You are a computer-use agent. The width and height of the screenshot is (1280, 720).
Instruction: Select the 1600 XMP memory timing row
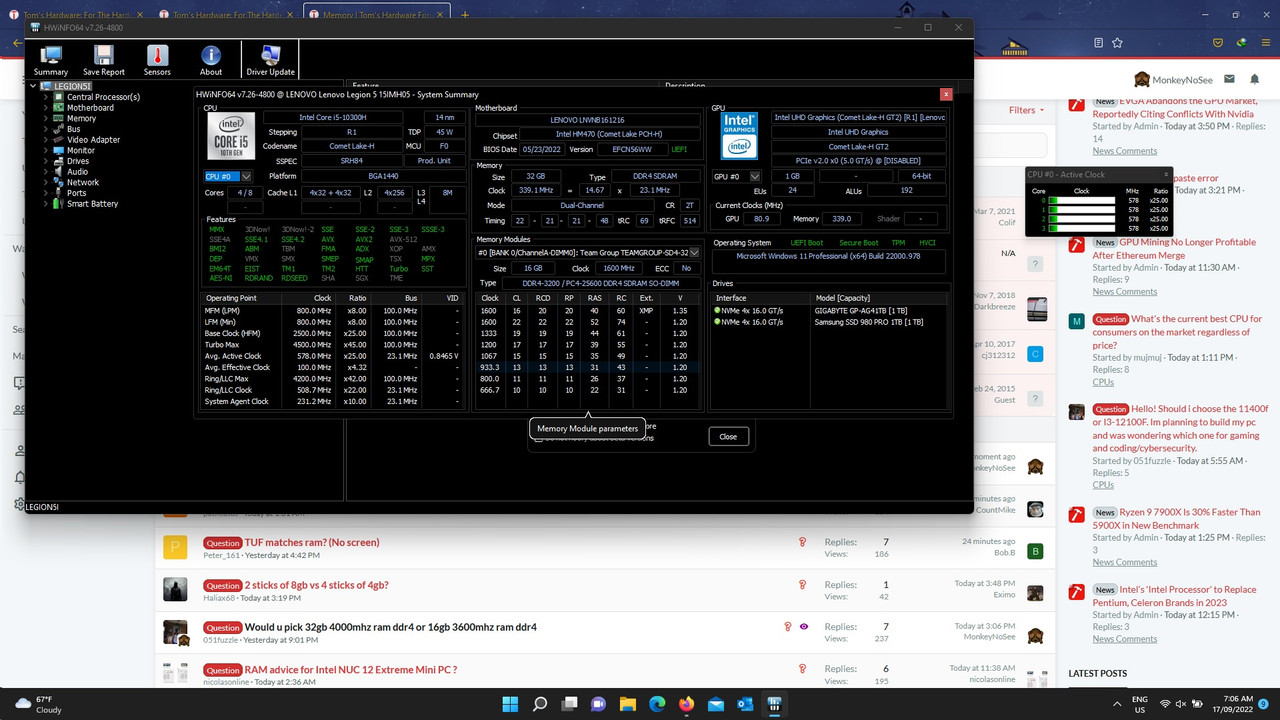click(587, 310)
